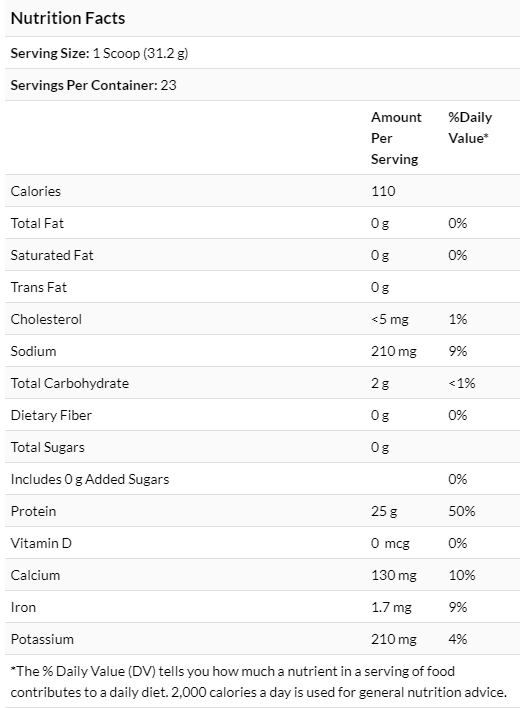
Task: Click the 110 calories value
Action: (383, 191)
